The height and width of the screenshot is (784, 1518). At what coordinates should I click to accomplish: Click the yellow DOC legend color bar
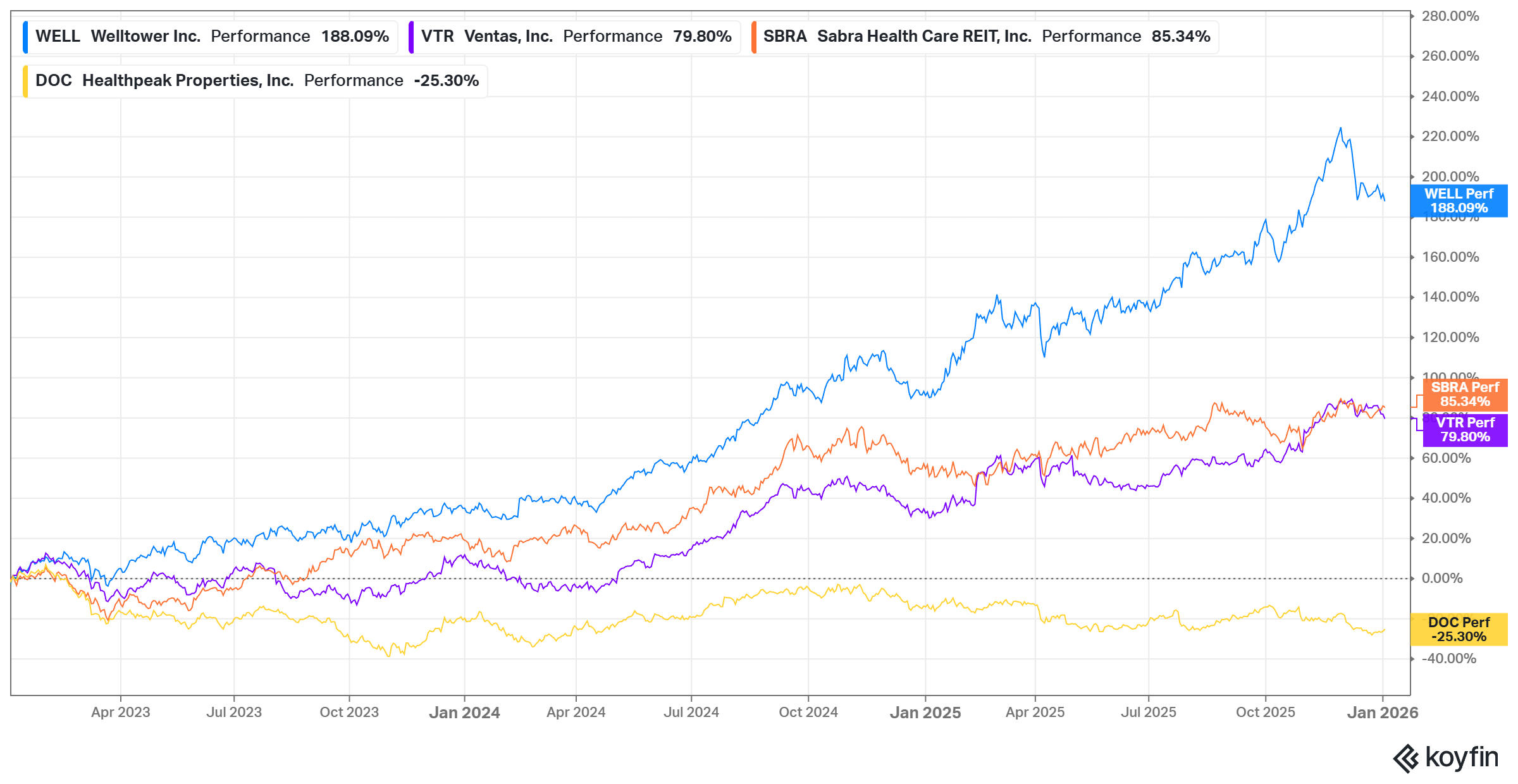pos(25,80)
